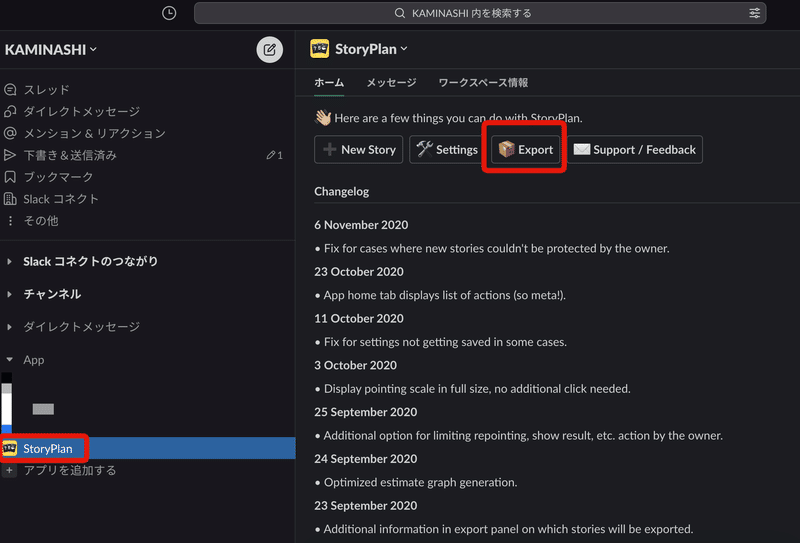Open the StoryPlan header dropdown chevron

(x=404, y=48)
